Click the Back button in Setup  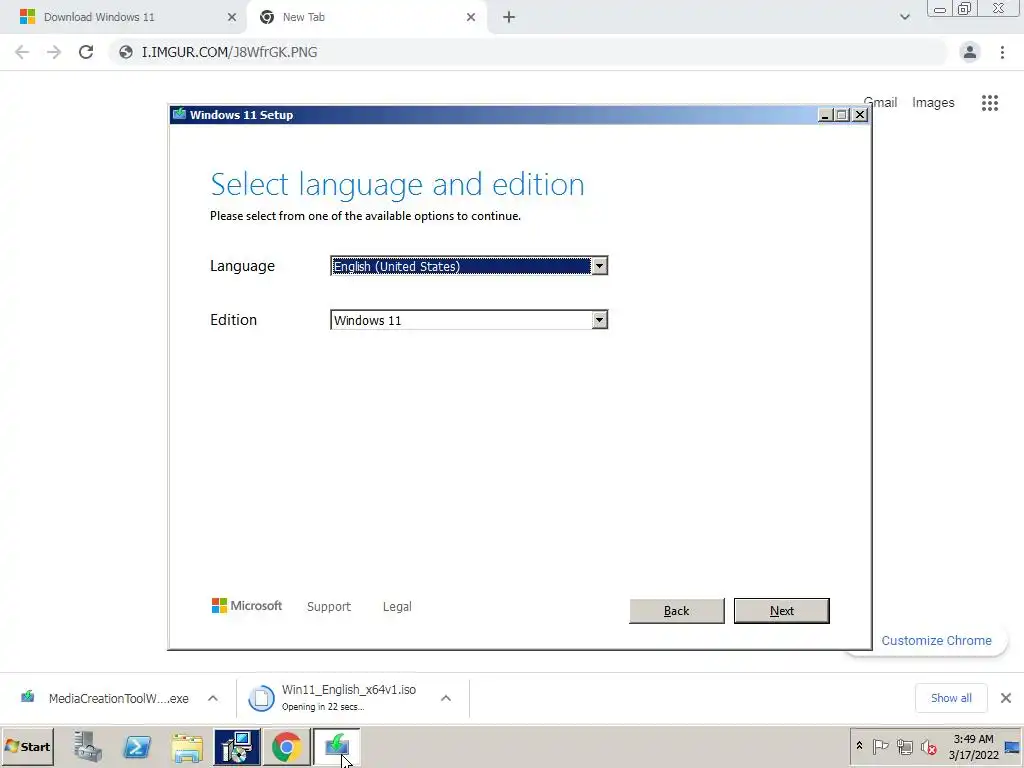coord(677,611)
